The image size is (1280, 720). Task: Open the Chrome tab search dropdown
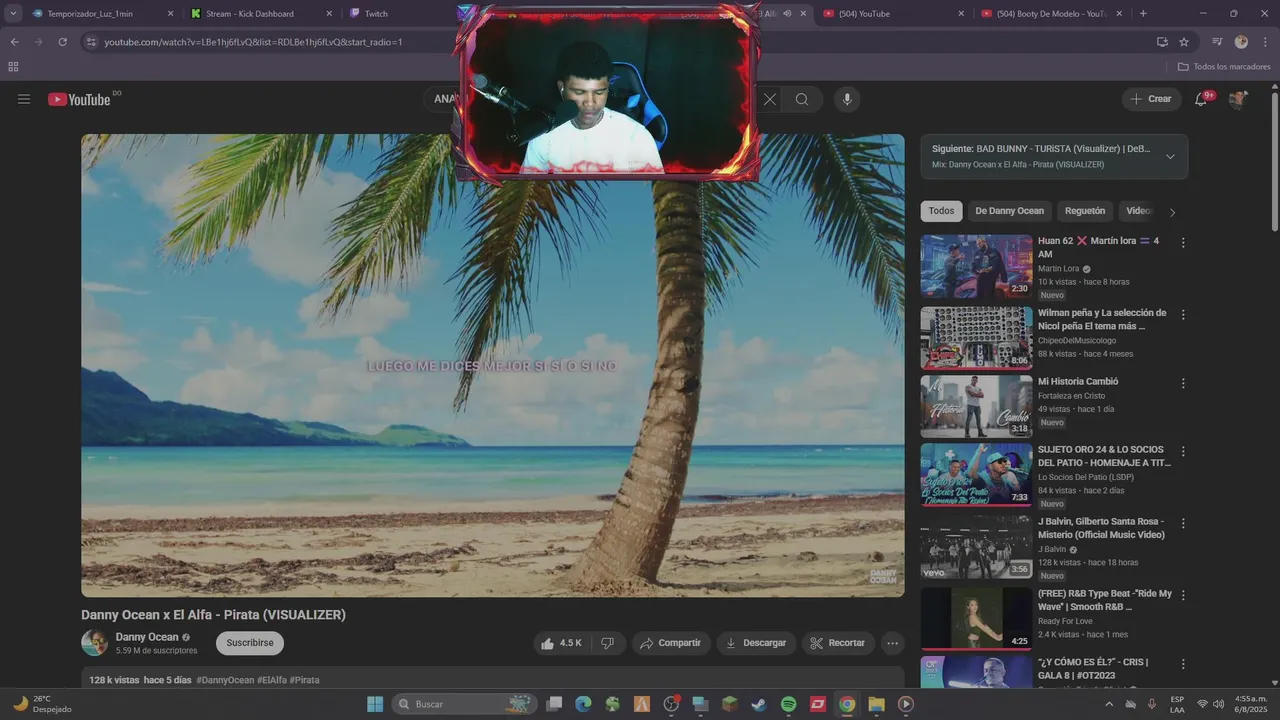13,14
